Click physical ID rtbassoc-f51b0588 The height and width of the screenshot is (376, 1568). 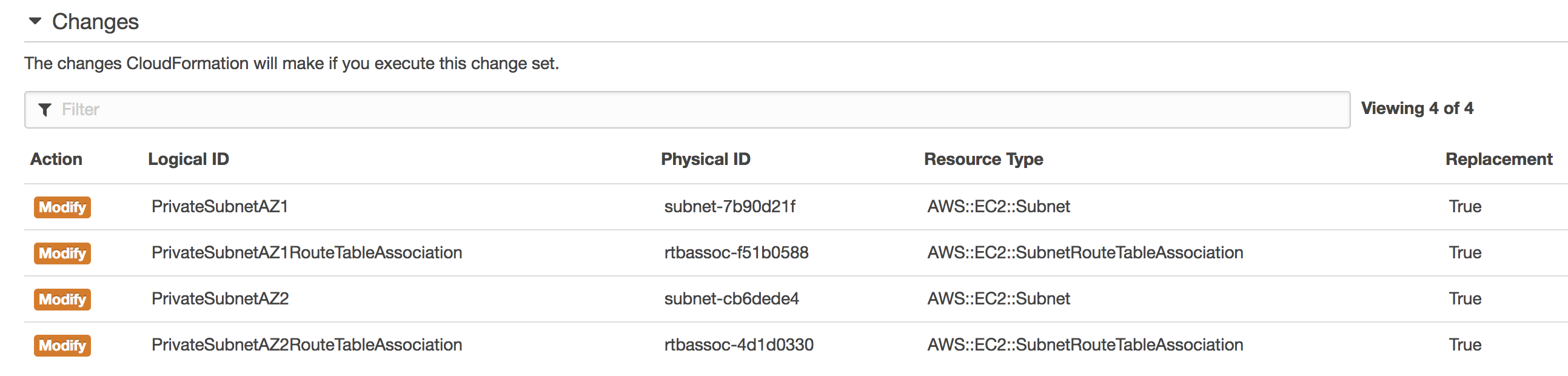click(736, 253)
